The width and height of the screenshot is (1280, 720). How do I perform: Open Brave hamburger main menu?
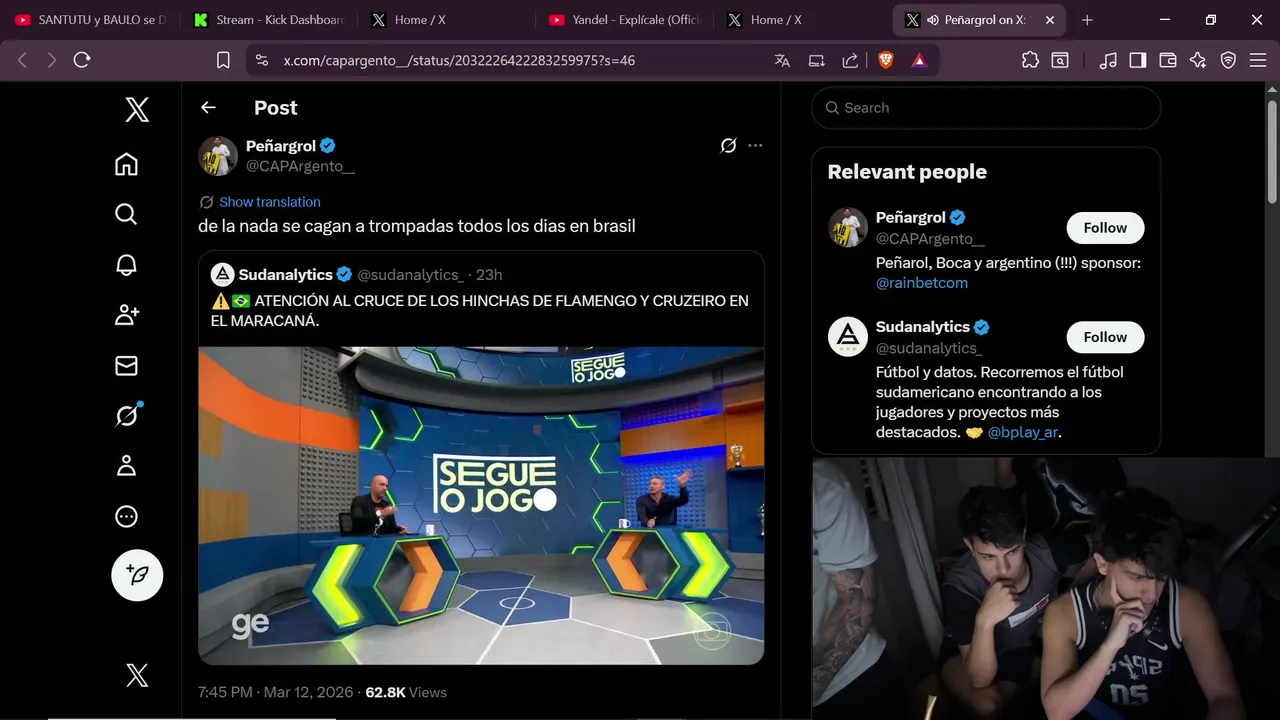coord(1257,60)
